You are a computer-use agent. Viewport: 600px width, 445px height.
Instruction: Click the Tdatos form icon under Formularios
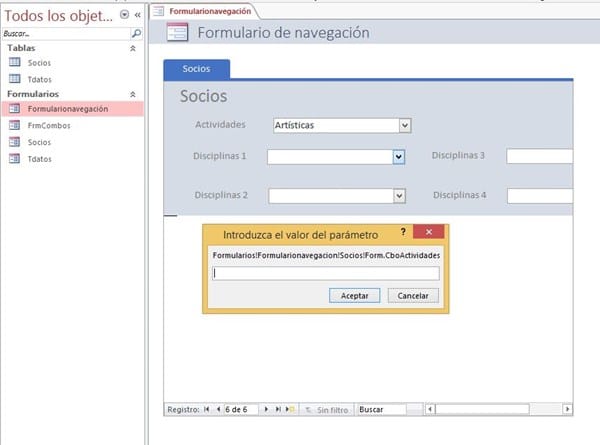(15, 158)
